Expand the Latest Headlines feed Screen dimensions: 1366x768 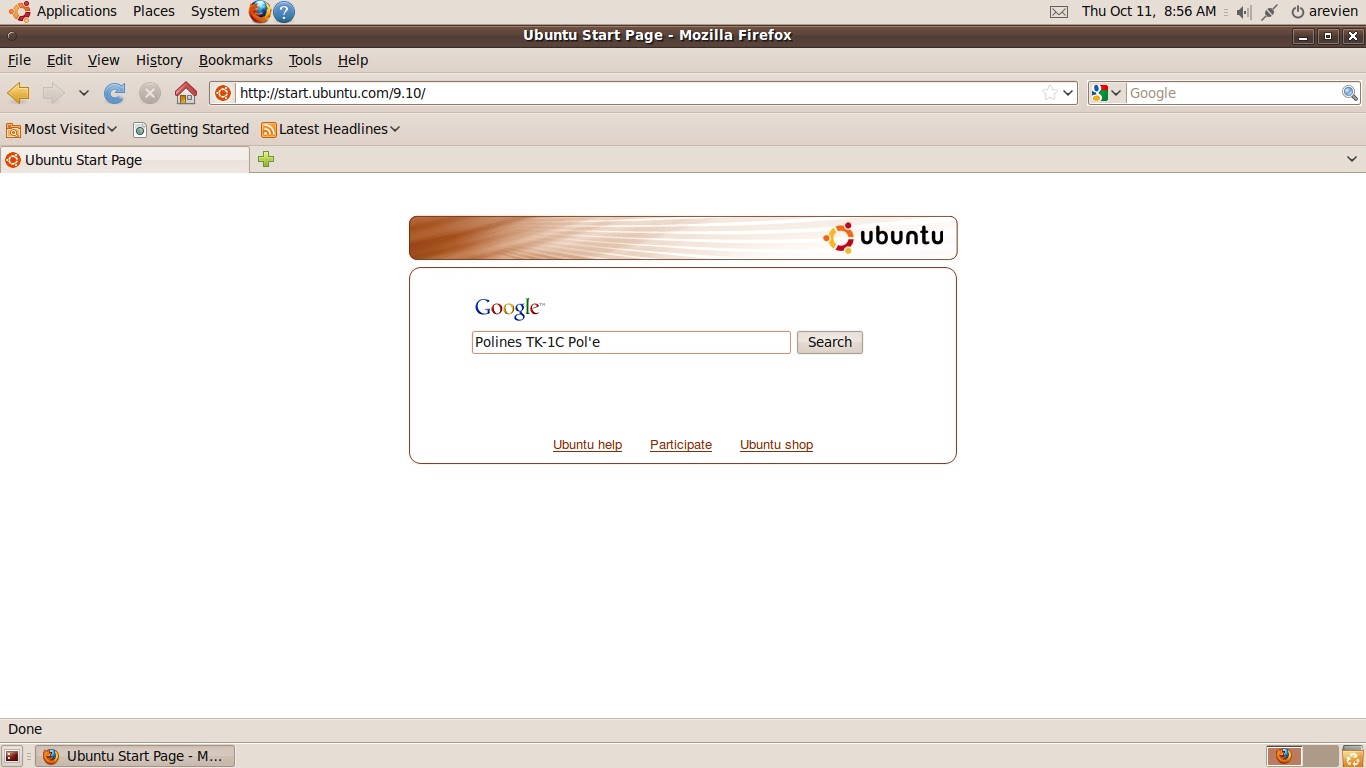[330, 129]
